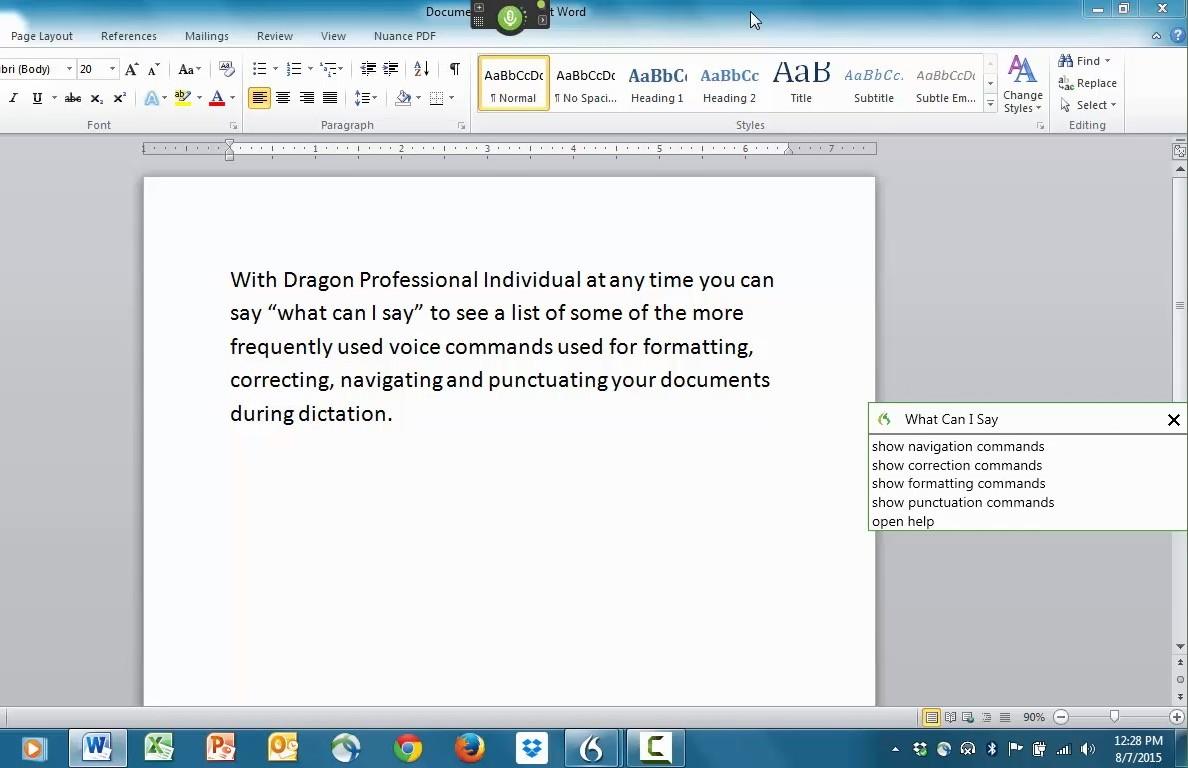The height and width of the screenshot is (768, 1188).
Task: Click the Grow Font icon
Action: click(131, 69)
